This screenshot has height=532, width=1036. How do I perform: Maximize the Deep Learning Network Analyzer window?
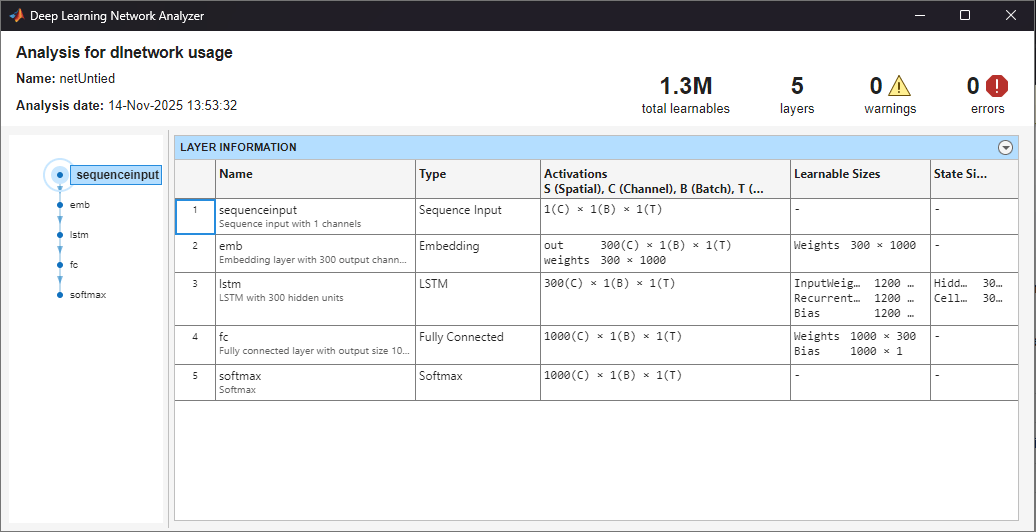pos(965,15)
